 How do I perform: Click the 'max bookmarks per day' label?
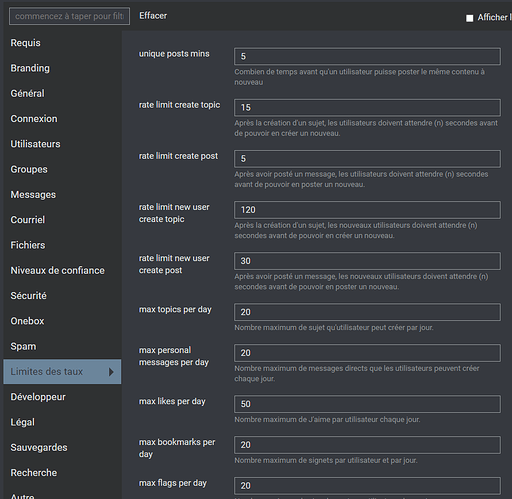click(x=177, y=448)
